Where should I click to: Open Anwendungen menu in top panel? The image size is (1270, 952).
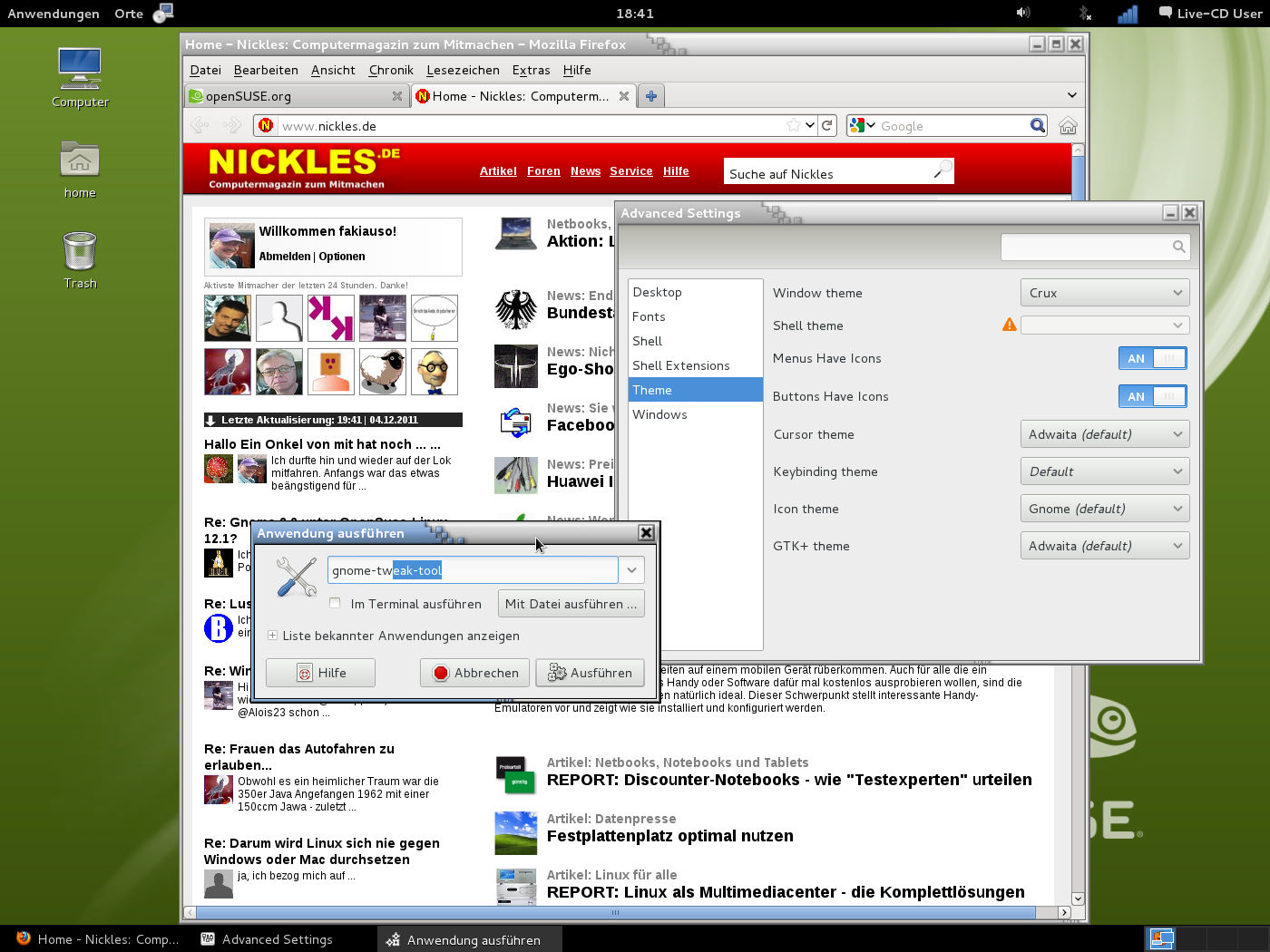click(x=54, y=14)
